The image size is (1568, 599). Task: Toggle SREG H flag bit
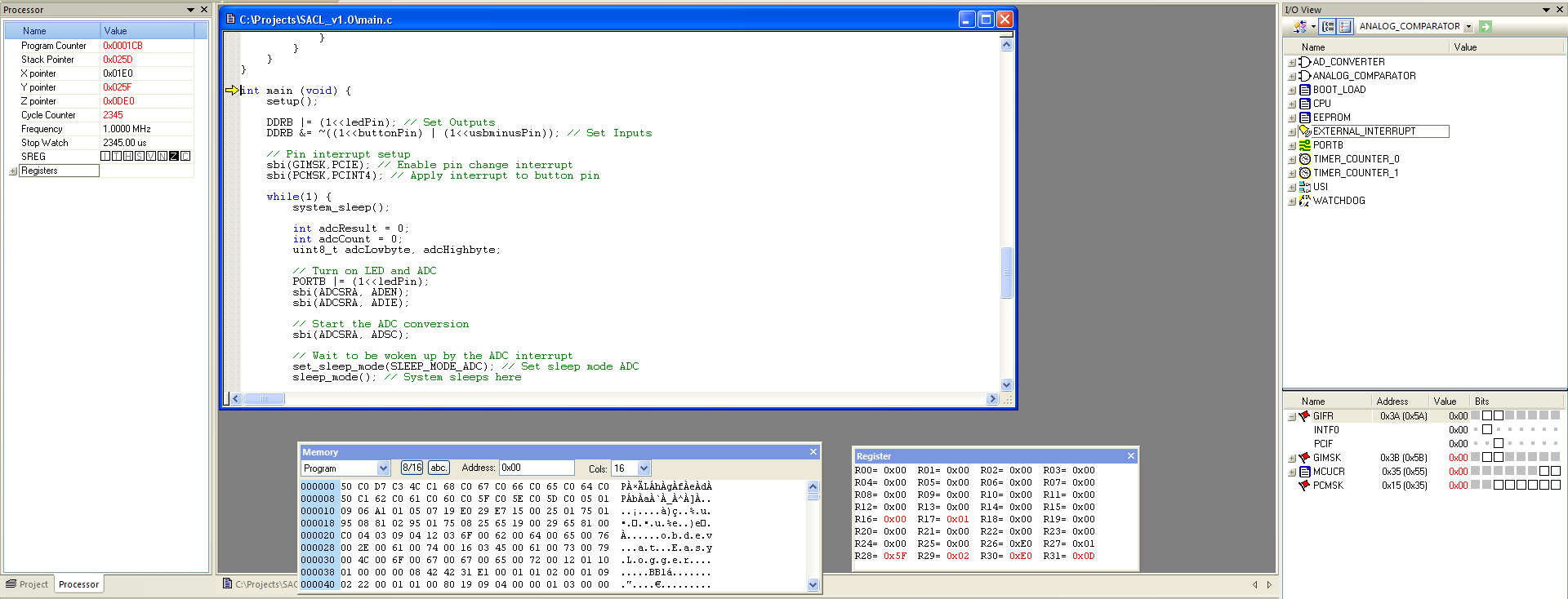click(128, 156)
